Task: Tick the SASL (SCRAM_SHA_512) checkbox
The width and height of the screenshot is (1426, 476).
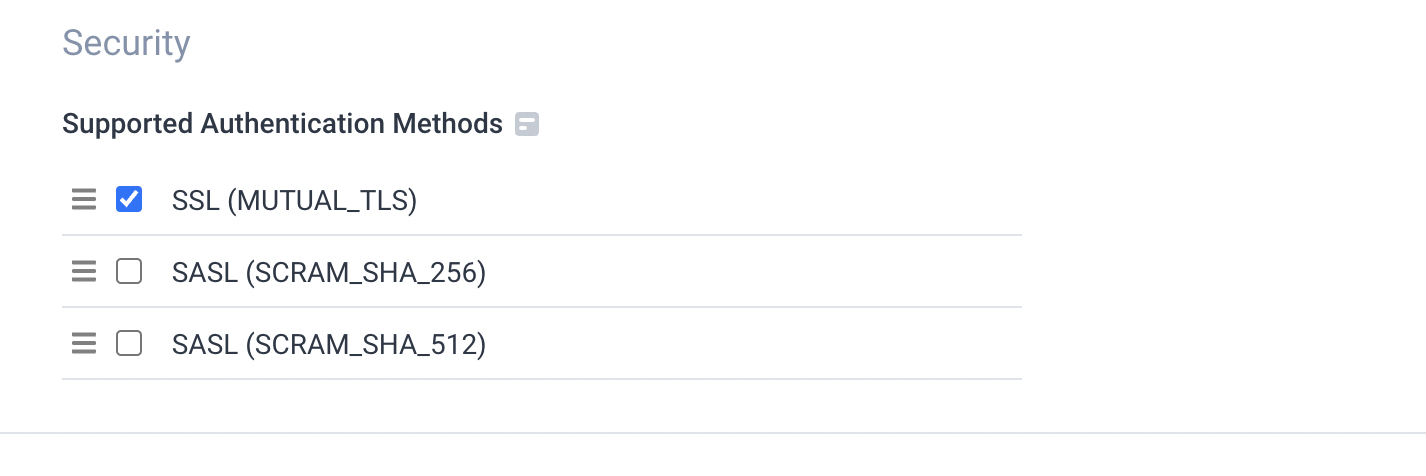Action: click(129, 343)
